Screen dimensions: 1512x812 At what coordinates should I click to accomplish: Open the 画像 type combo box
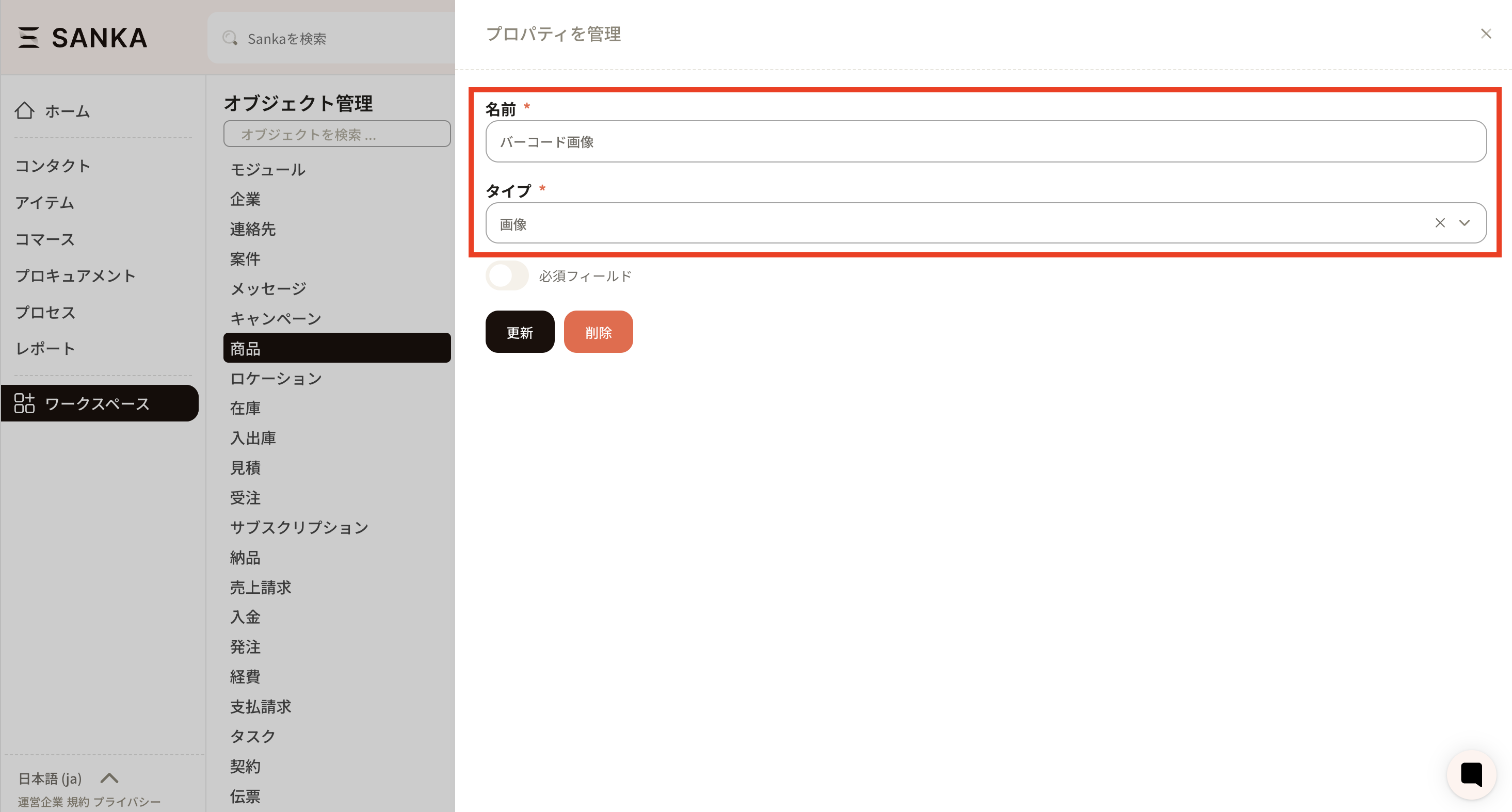point(939,223)
